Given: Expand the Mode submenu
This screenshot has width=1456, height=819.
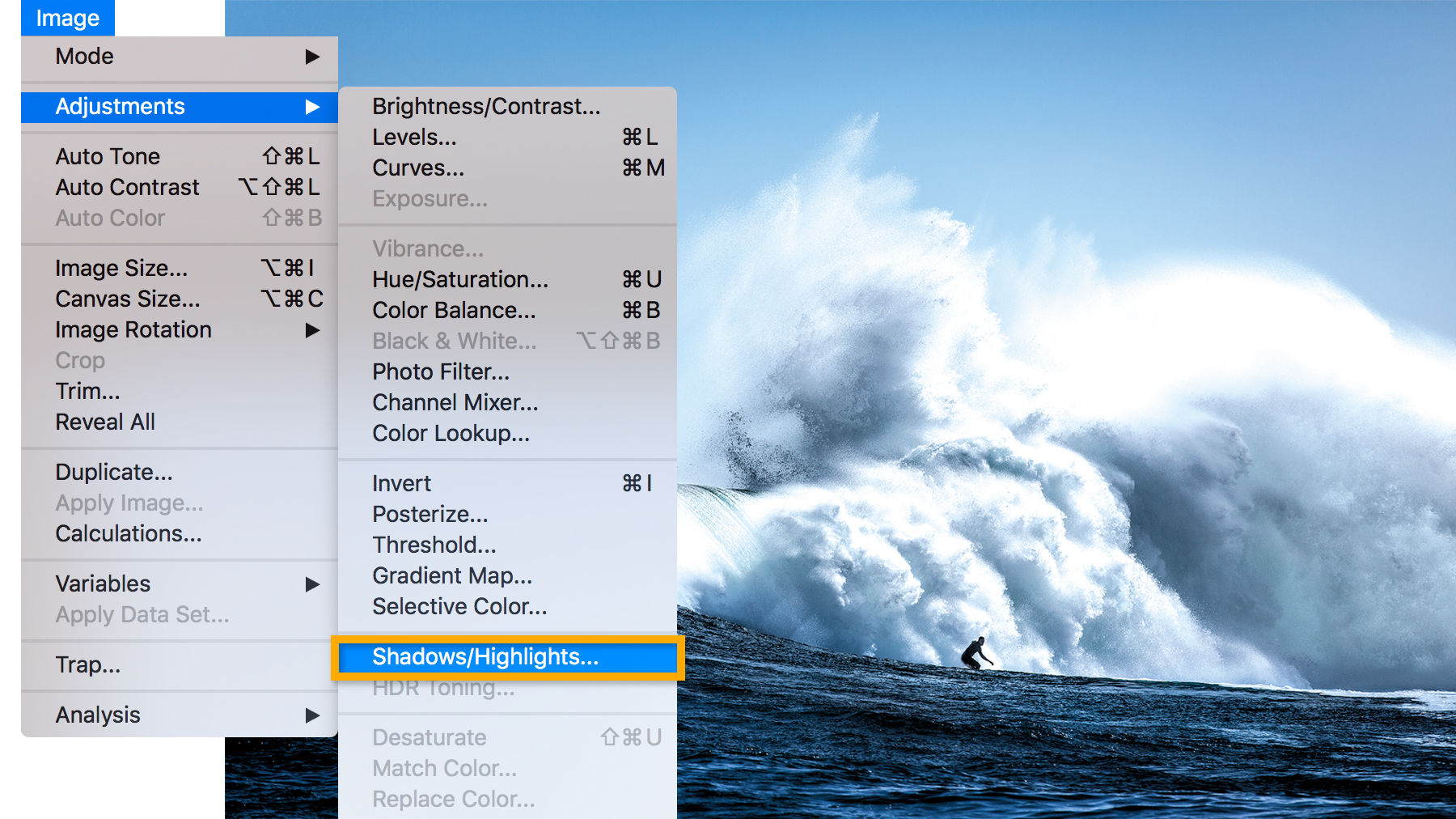Looking at the screenshot, I should tap(84, 57).
